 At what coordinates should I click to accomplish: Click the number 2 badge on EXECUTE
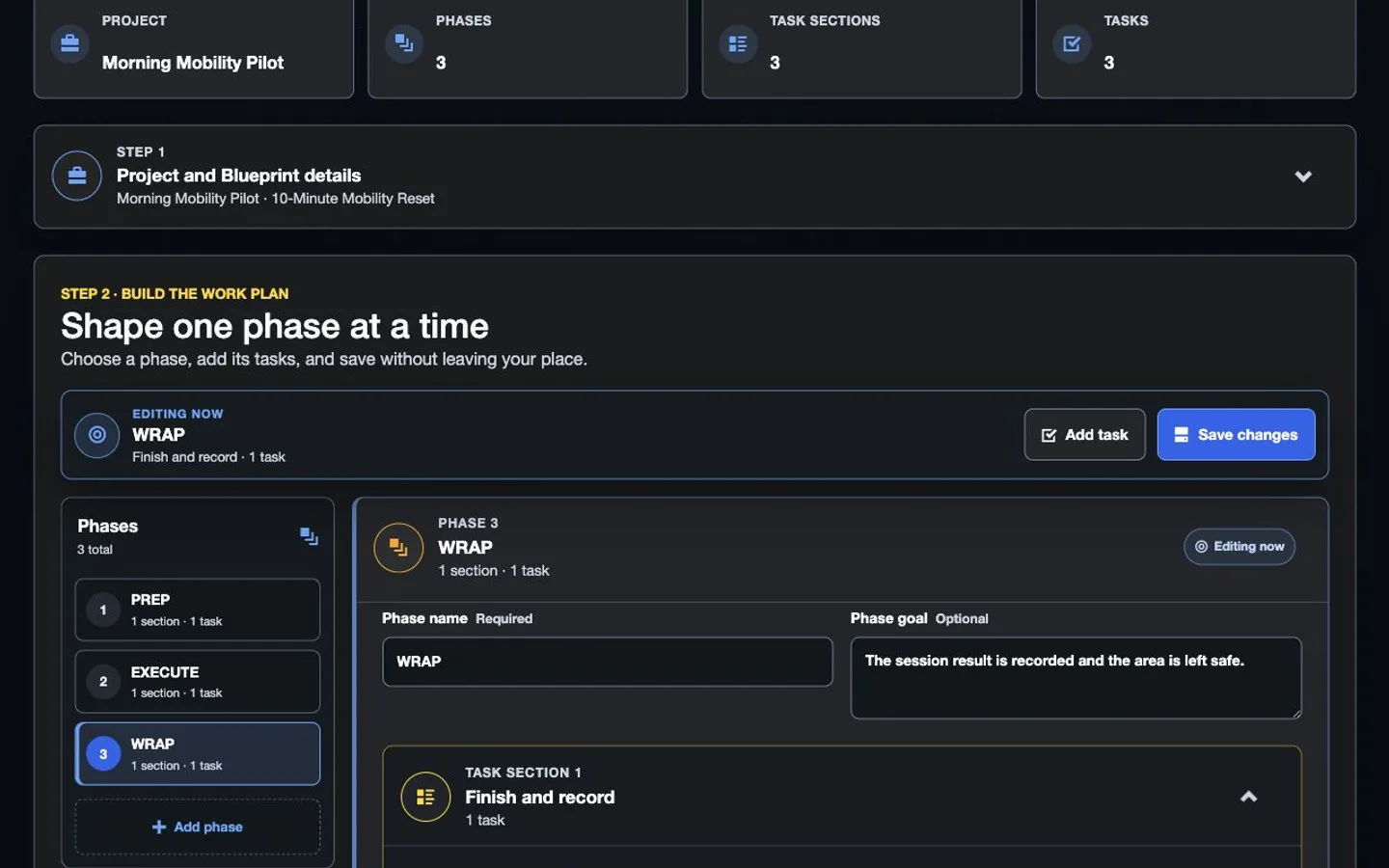[103, 682]
